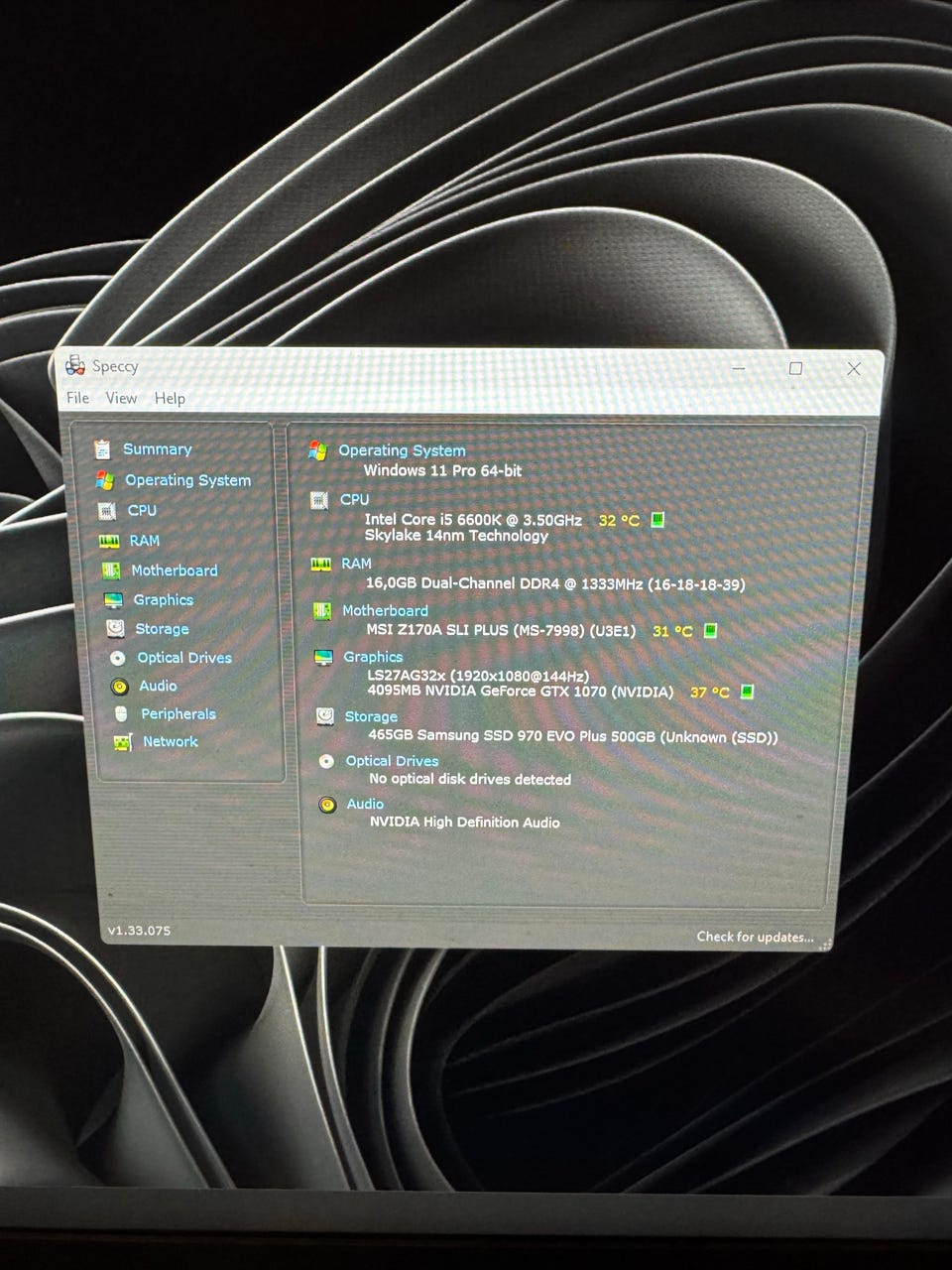The width and height of the screenshot is (952, 1270).
Task: Click the CPU temperature 32 °C value
Action: click(x=620, y=520)
